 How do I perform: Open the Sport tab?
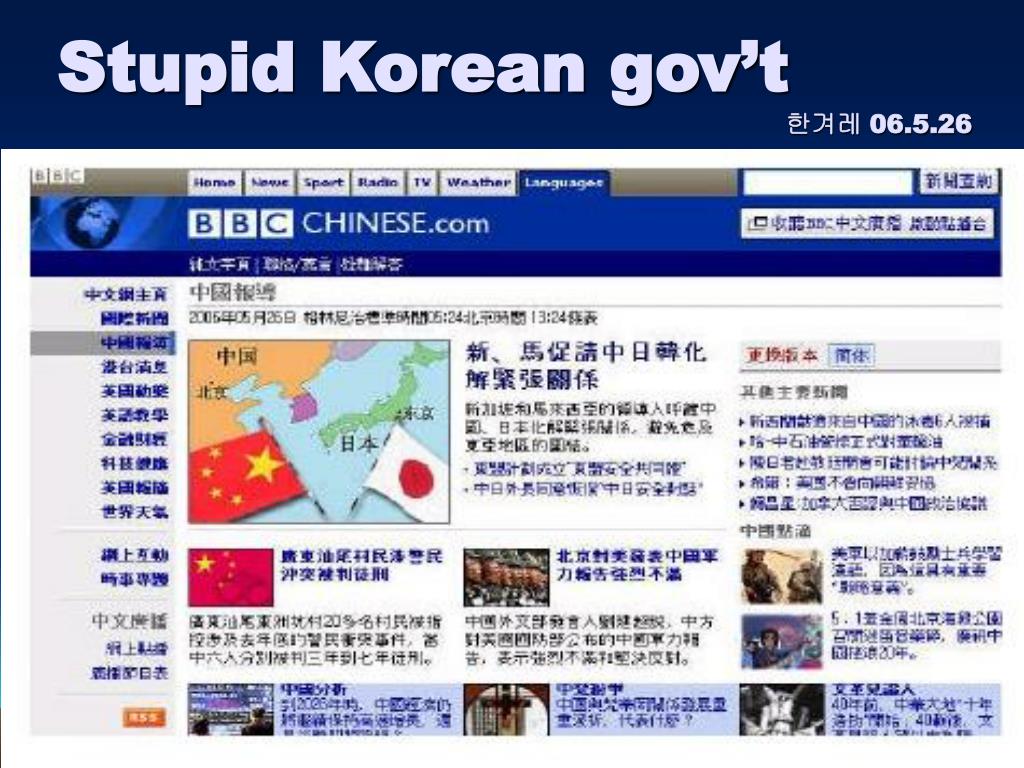[323, 183]
